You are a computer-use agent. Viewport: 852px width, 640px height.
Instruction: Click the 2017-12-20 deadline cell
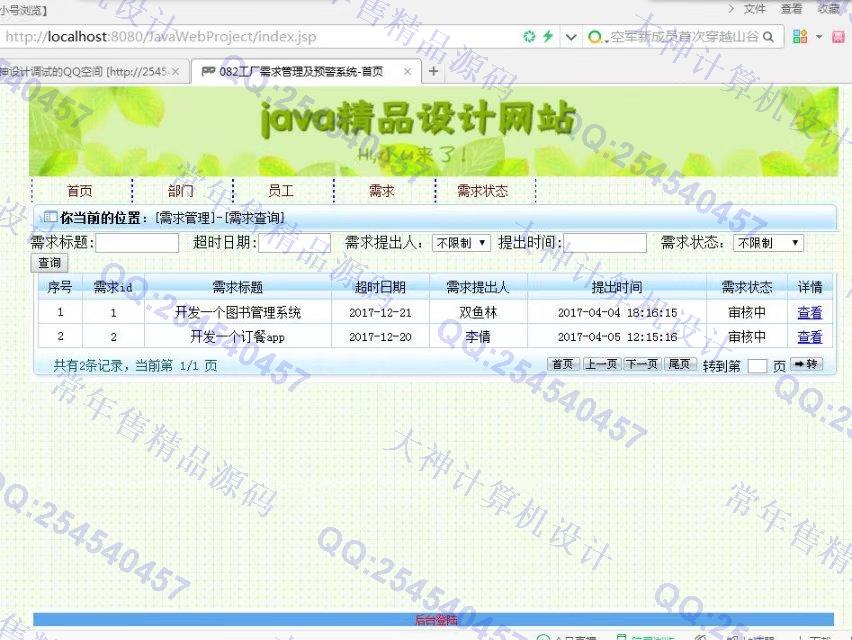point(380,337)
